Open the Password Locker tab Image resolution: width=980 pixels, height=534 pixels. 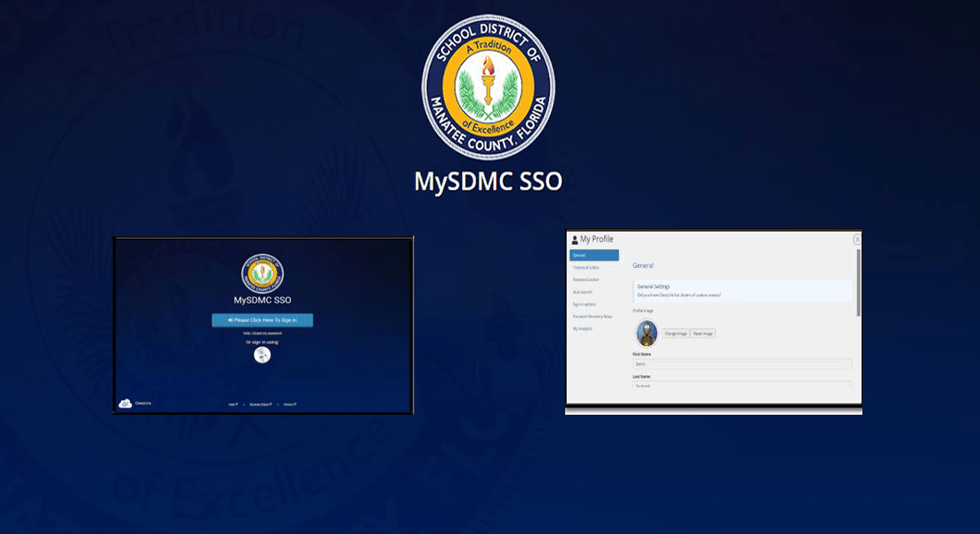[586, 280]
